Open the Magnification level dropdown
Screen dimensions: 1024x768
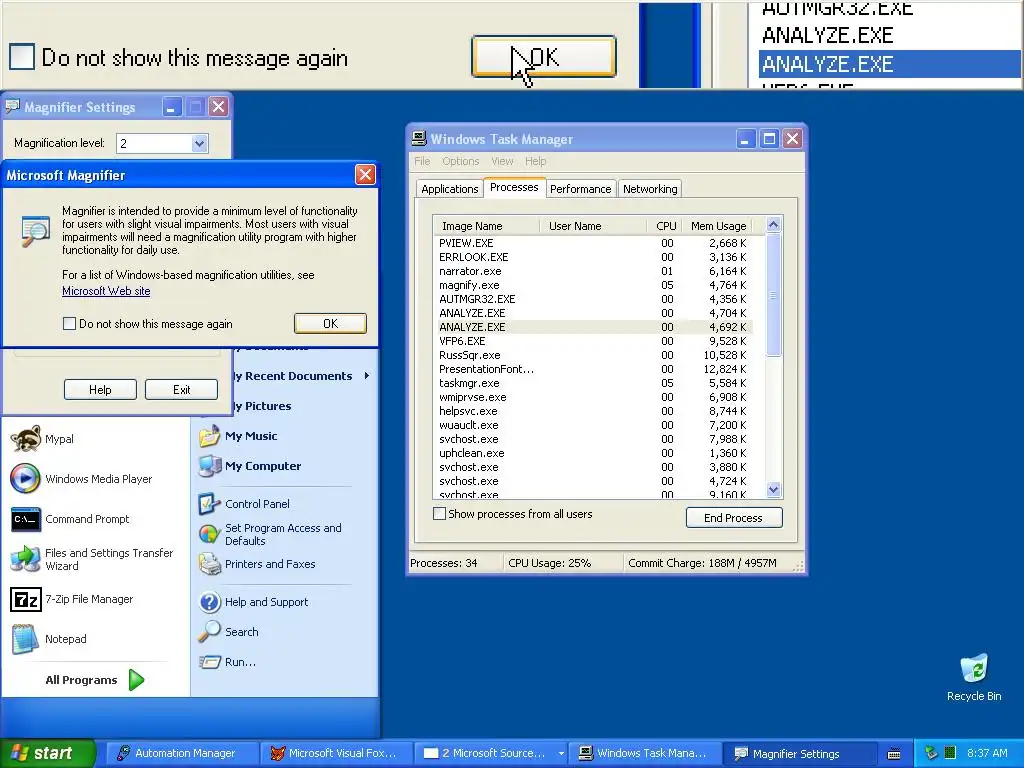click(x=200, y=143)
